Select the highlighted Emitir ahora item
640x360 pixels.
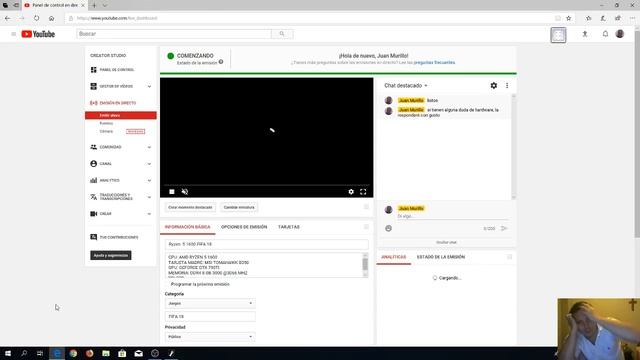pos(121,116)
